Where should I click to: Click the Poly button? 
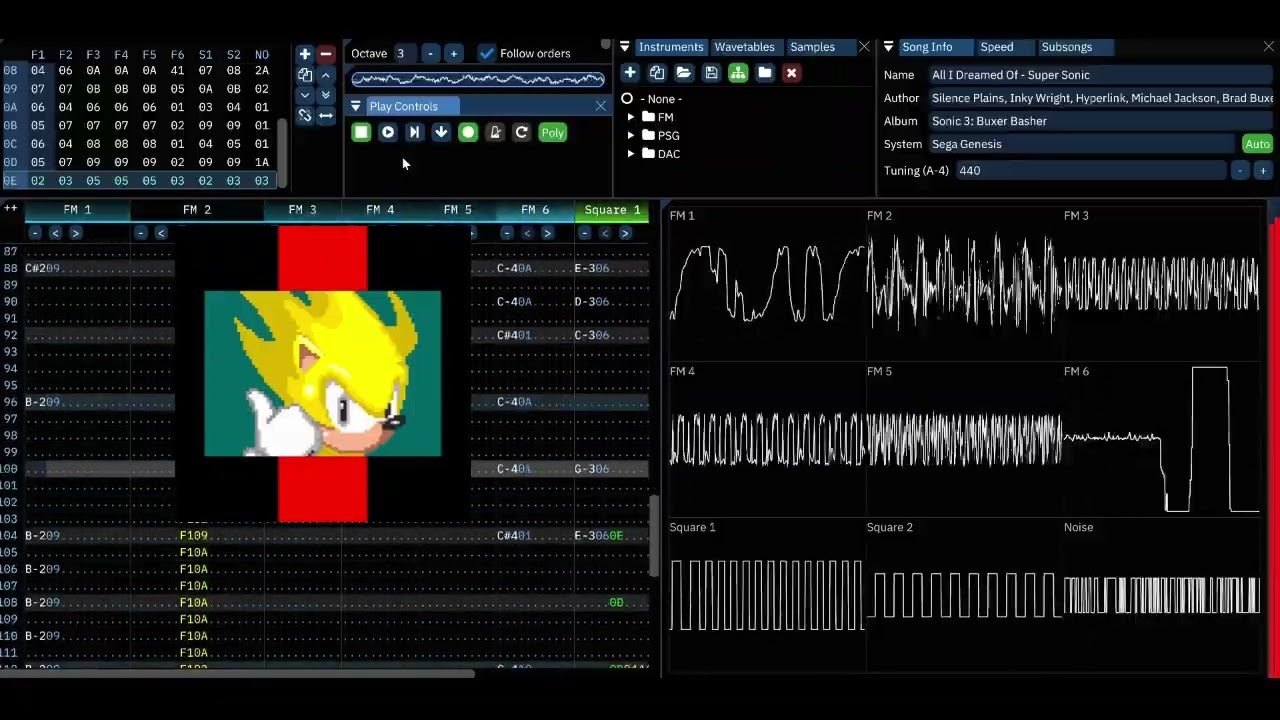pos(552,132)
